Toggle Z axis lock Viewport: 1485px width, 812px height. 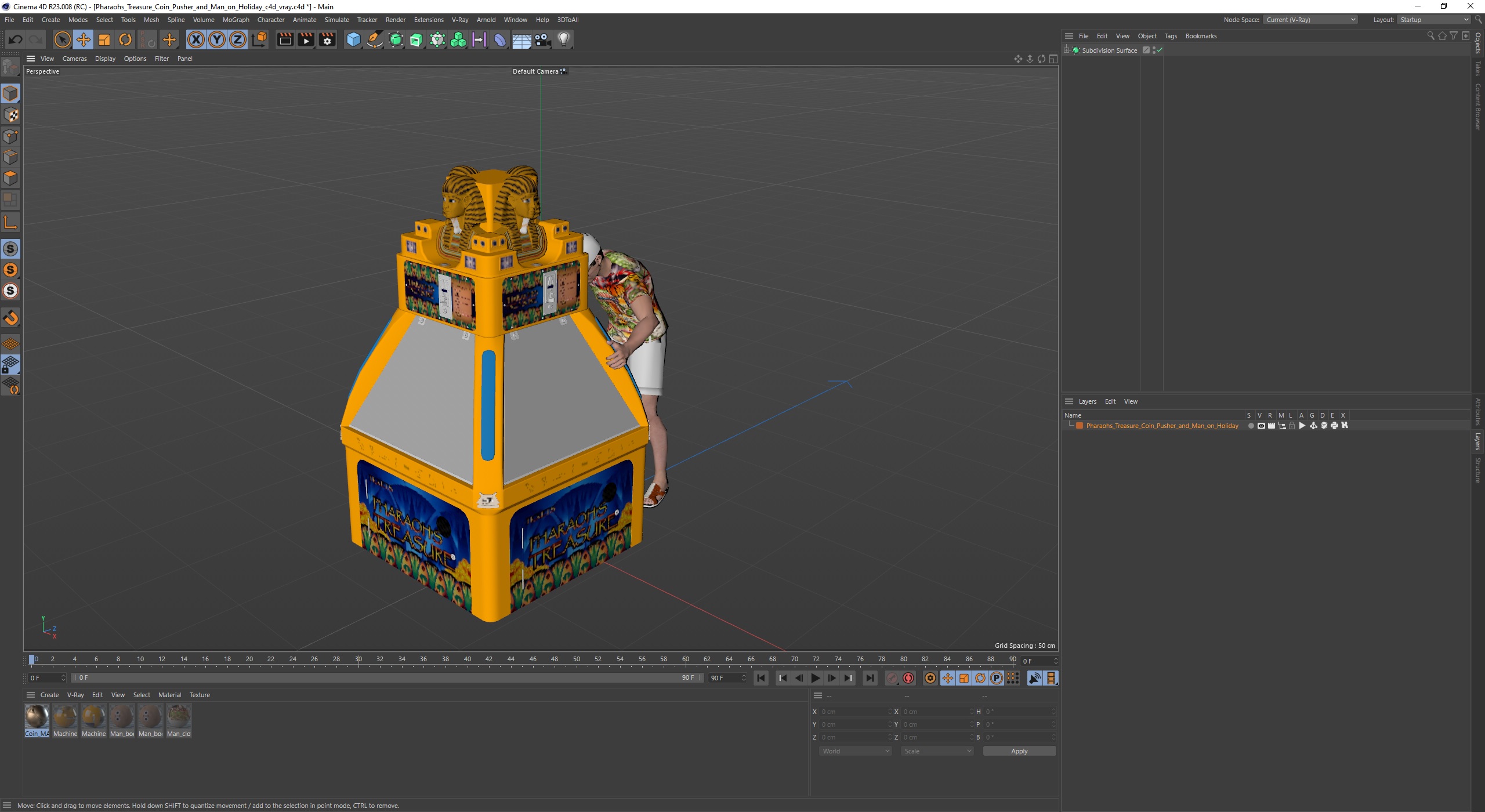238,39
